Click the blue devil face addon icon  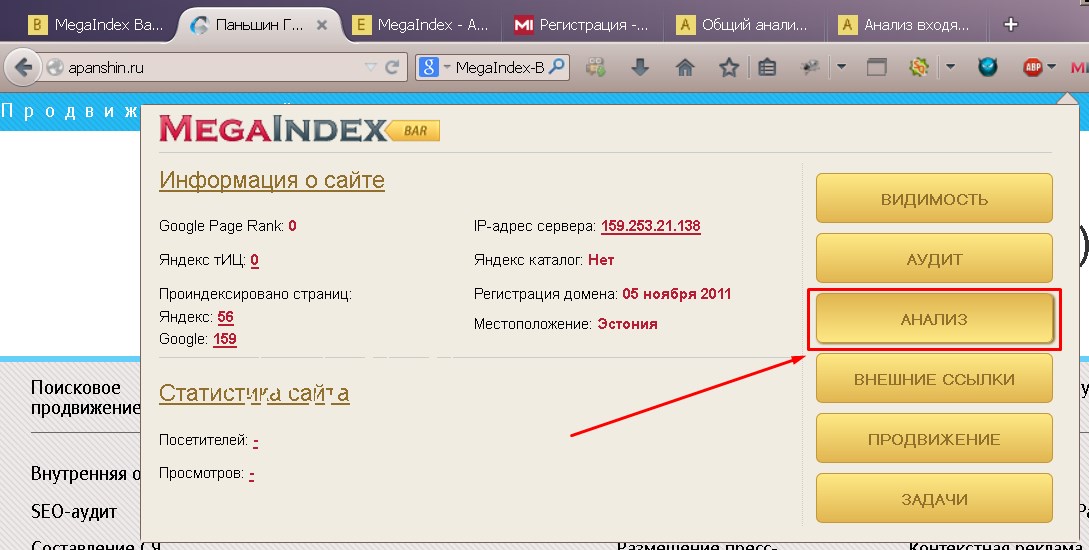pyautogui.click(x=988, y=67)
